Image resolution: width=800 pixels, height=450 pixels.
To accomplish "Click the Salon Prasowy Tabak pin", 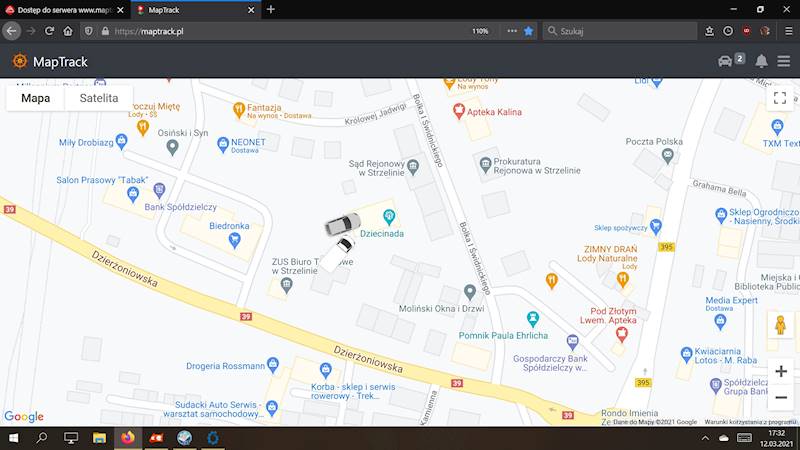I will tap(133, 194).
